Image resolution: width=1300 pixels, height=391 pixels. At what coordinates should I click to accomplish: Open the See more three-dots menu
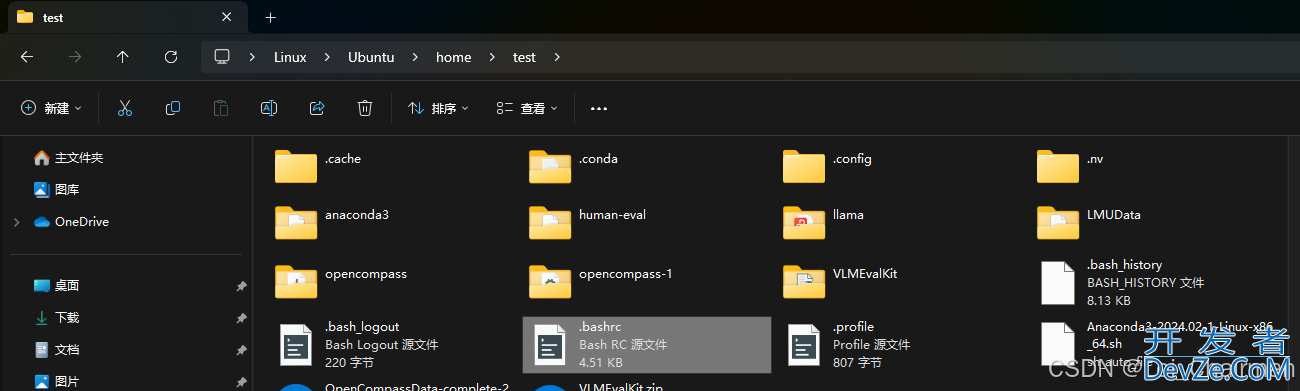pyautogui.click(x=599, y=108)
